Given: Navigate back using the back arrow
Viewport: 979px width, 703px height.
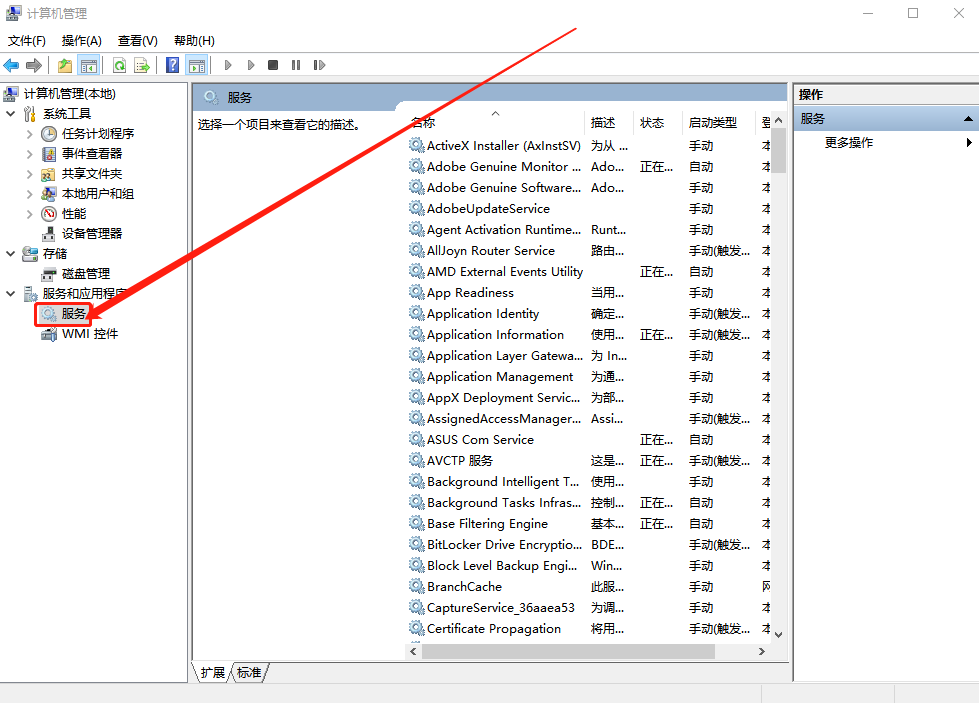Looking at the screenshot, I should [11, 65].
